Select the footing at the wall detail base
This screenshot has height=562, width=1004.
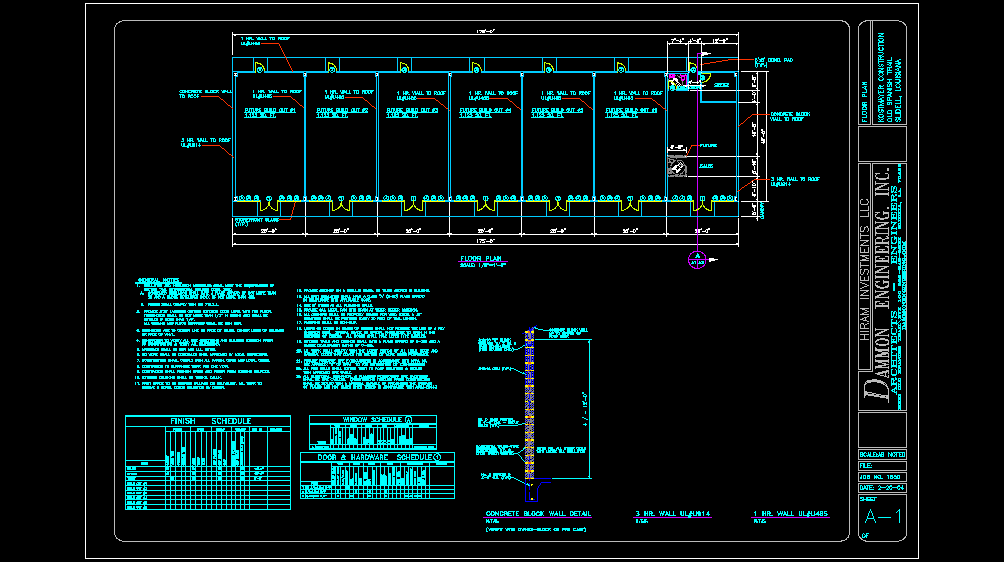tap(540, 482)
